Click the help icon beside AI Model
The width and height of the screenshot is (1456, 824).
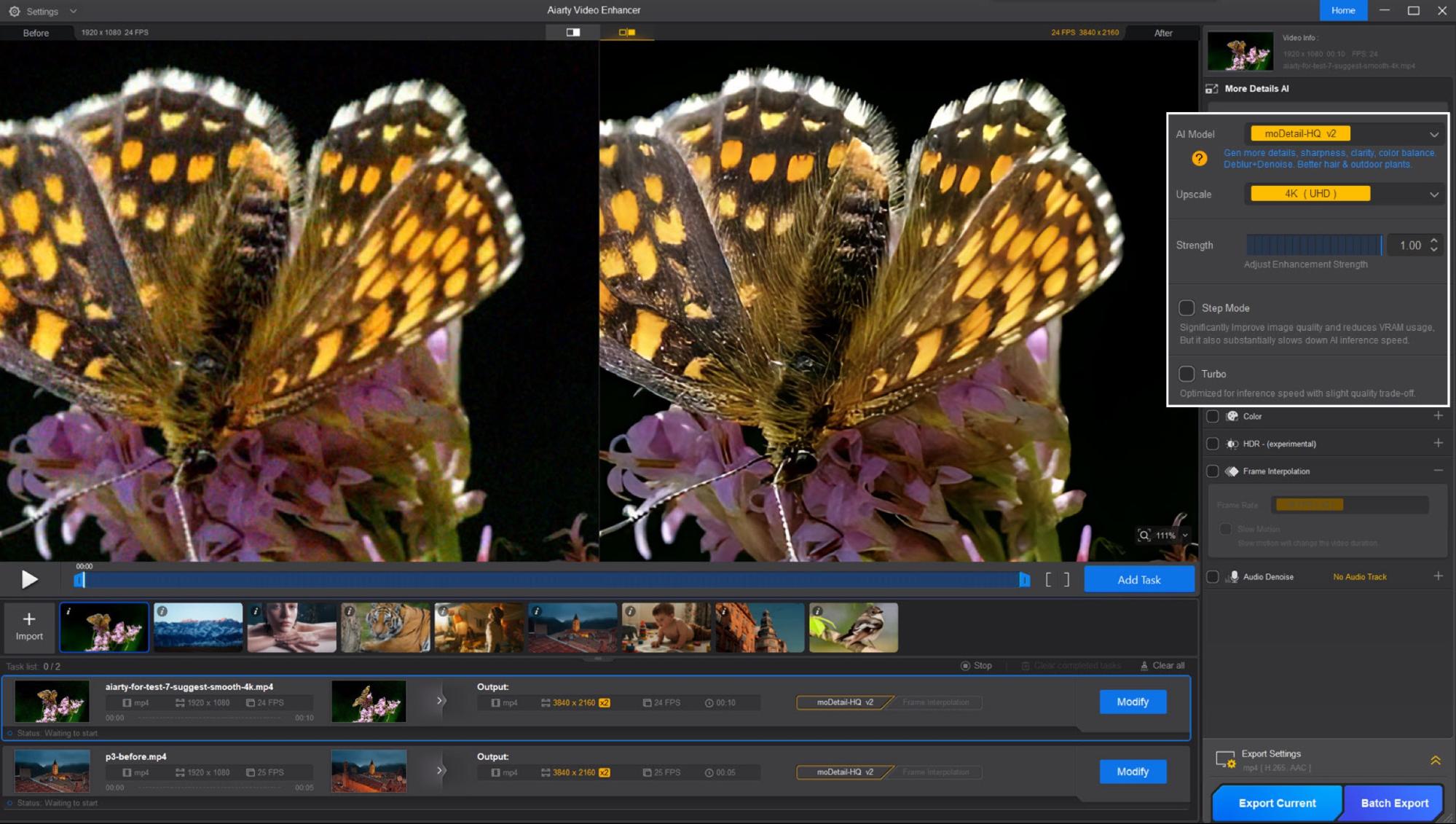coord(1199,158)
